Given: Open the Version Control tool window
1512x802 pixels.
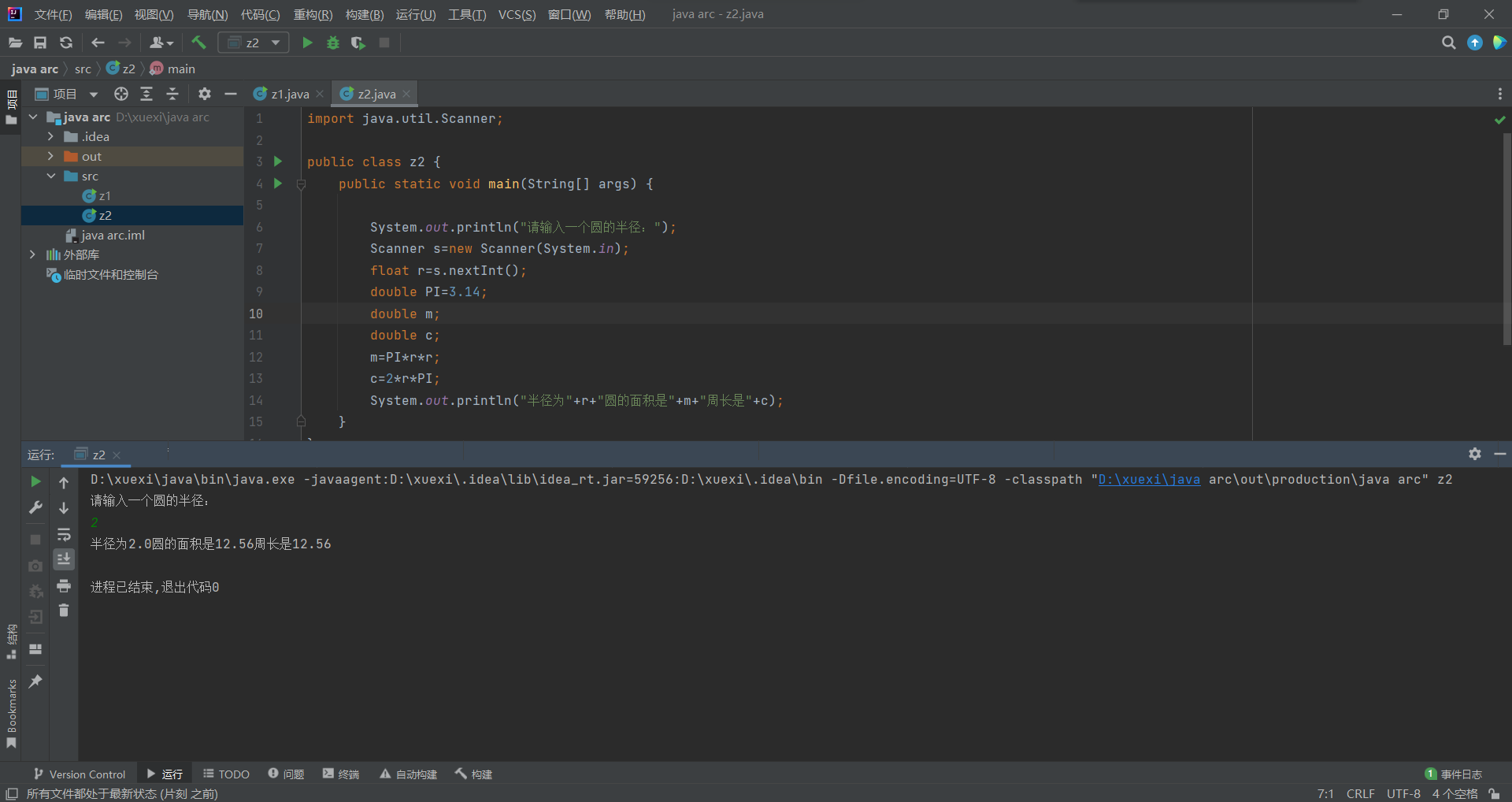Looking at the screenshot, I should tap(80, 774).
